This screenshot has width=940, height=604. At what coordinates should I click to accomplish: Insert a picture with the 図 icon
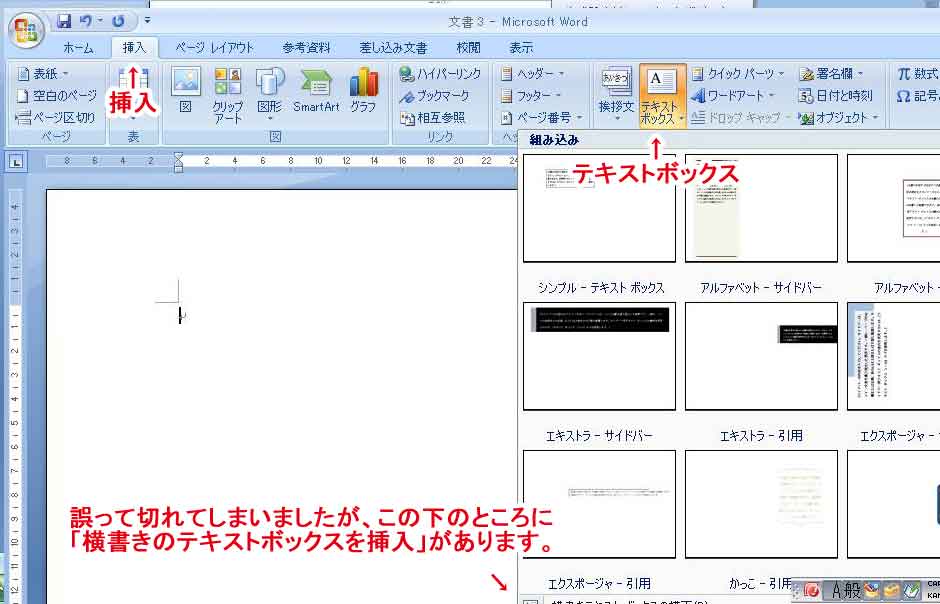click(186, 90)
